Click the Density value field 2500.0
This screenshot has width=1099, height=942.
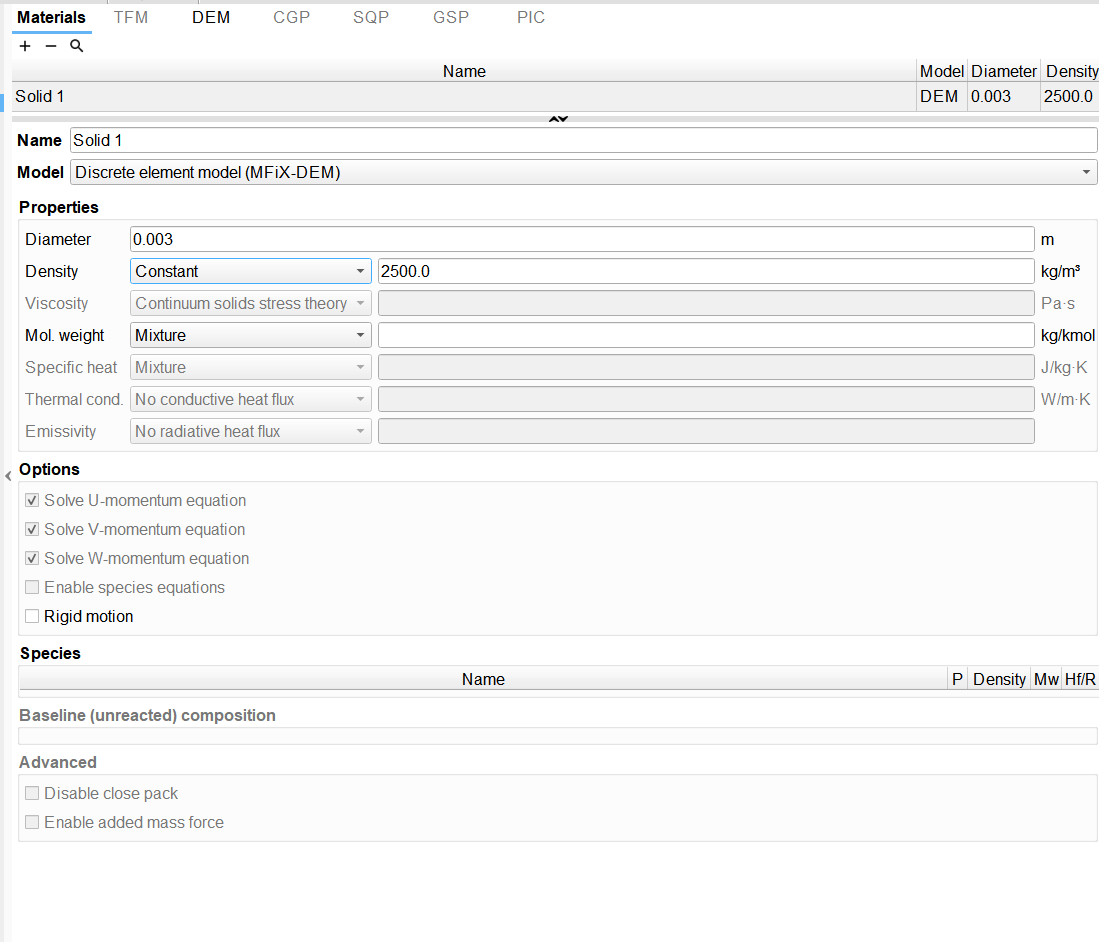coord(705,271)
